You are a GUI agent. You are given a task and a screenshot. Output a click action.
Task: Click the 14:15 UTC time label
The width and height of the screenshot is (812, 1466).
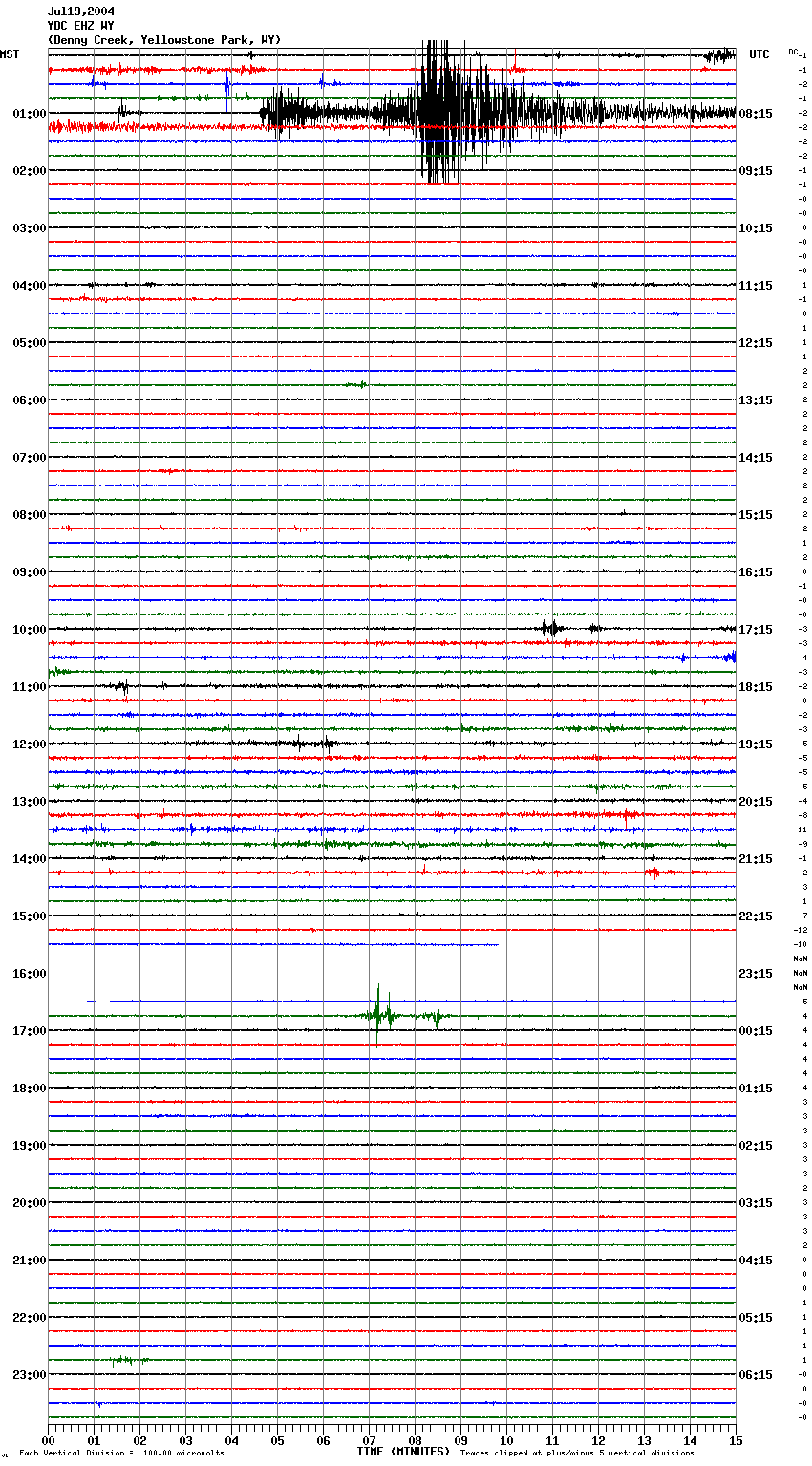[756, 458]
